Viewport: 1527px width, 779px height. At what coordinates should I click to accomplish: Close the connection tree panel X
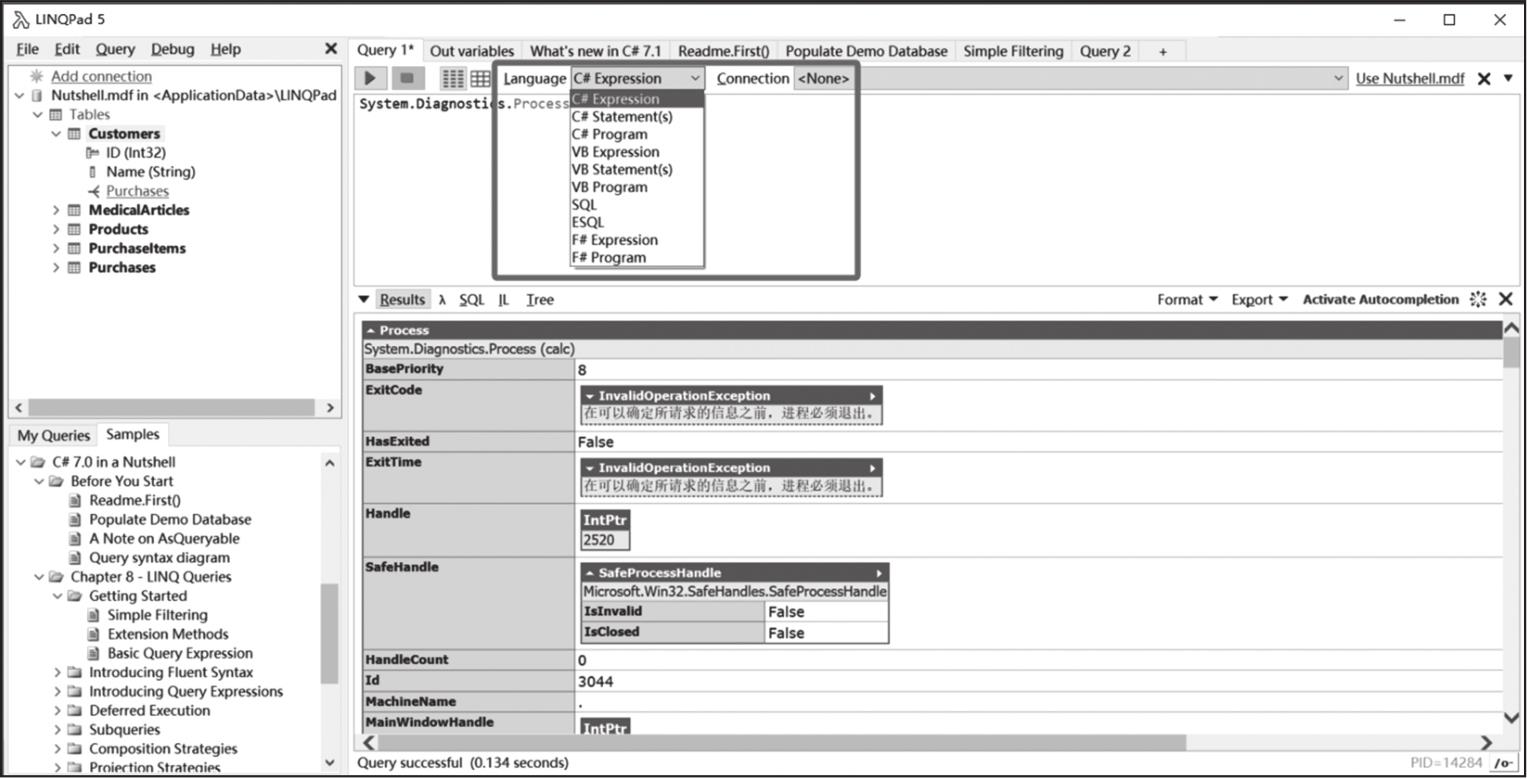click(331, 48)
